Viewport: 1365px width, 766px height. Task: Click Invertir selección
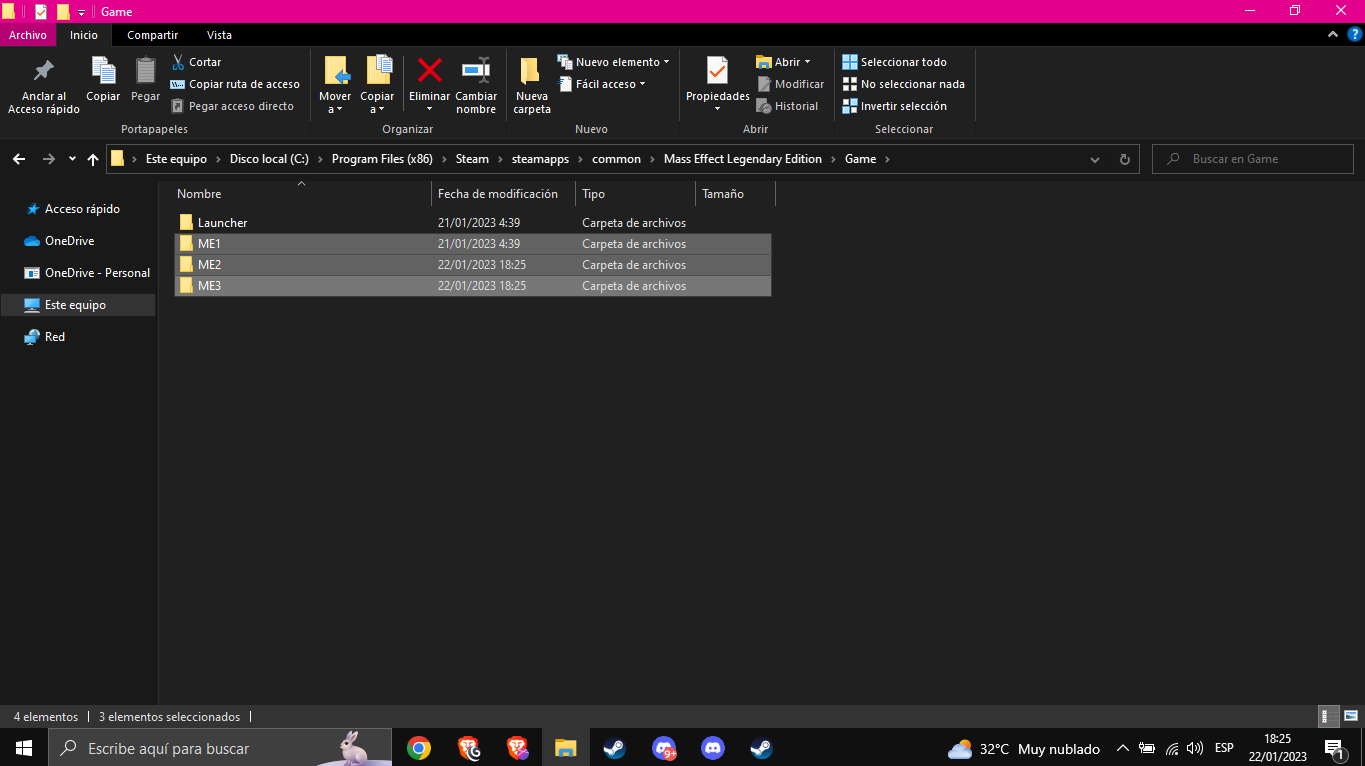pos(894,106)
